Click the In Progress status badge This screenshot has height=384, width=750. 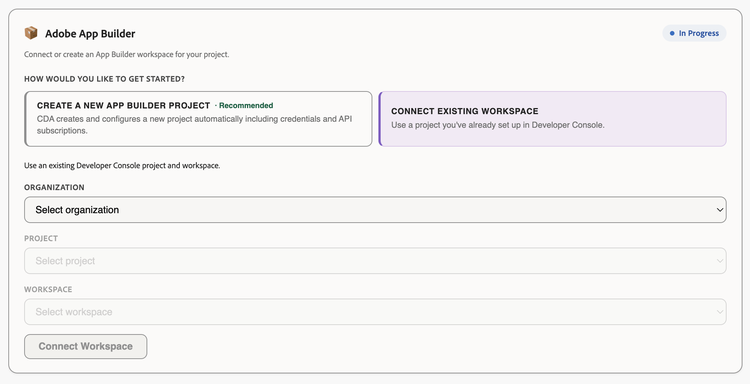(x=694, y=33)
